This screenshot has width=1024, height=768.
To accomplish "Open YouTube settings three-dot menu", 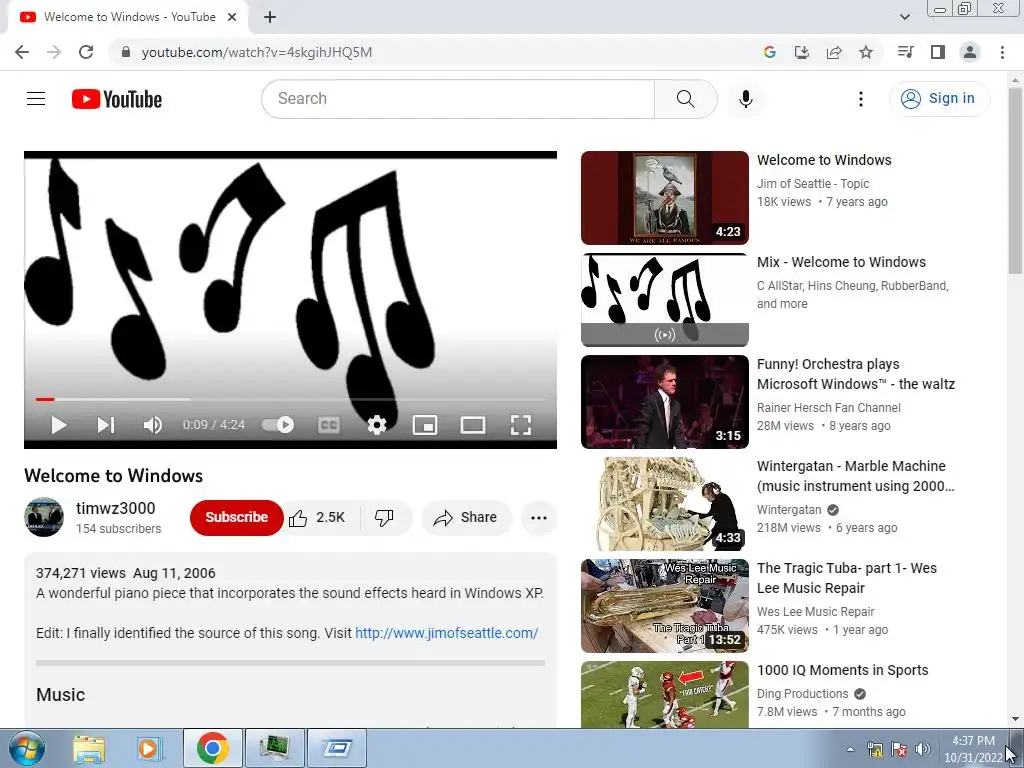I will click(861, 99).
